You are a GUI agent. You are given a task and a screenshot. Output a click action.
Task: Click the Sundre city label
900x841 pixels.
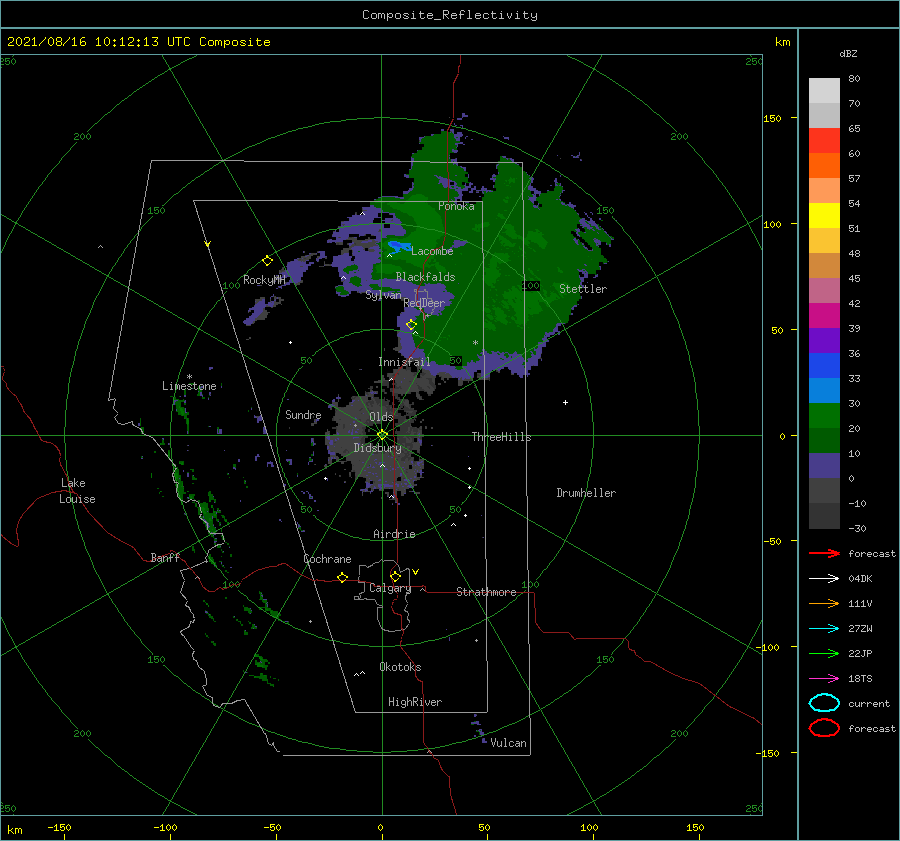303,414
